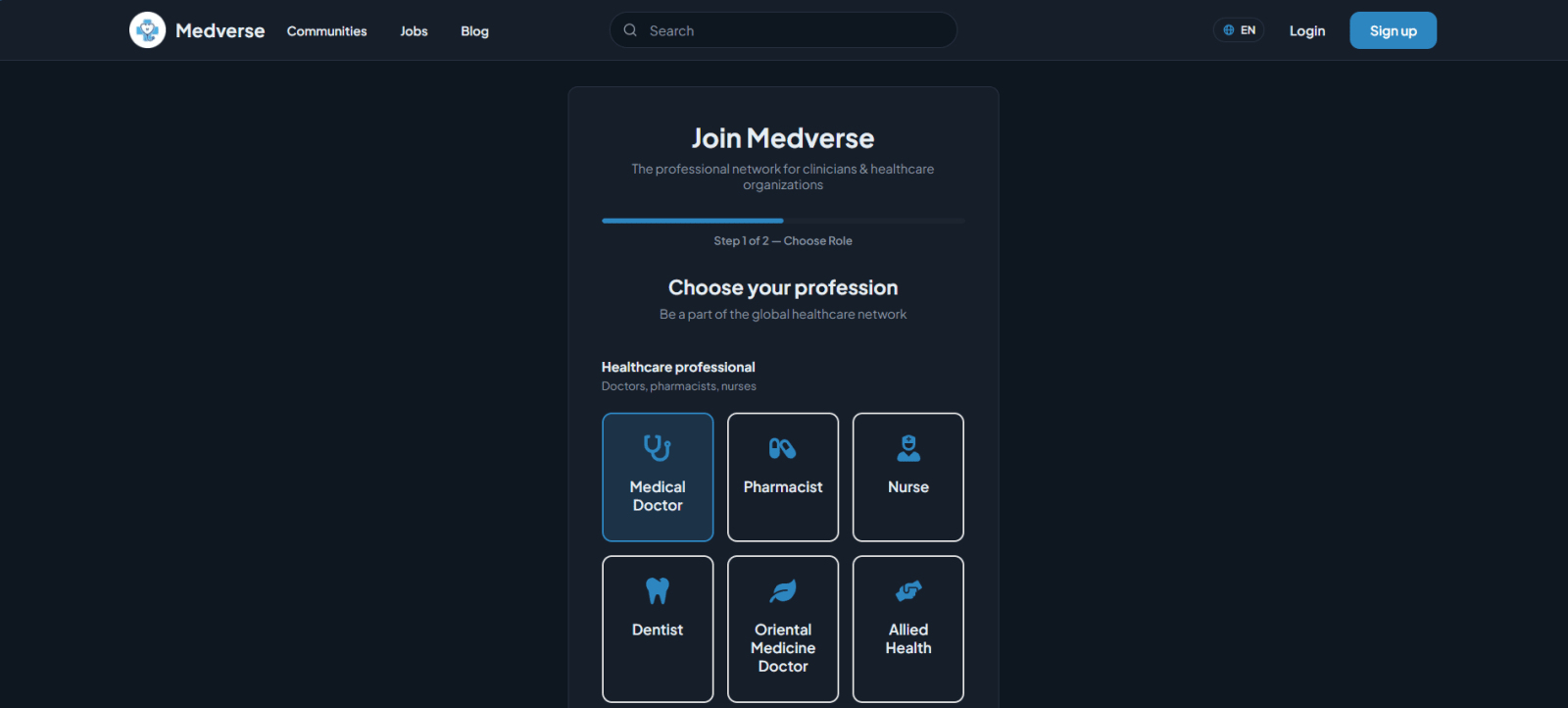Click the Medverse logo icon
This screenshot has height=708, width=1568.
(147, 30)
